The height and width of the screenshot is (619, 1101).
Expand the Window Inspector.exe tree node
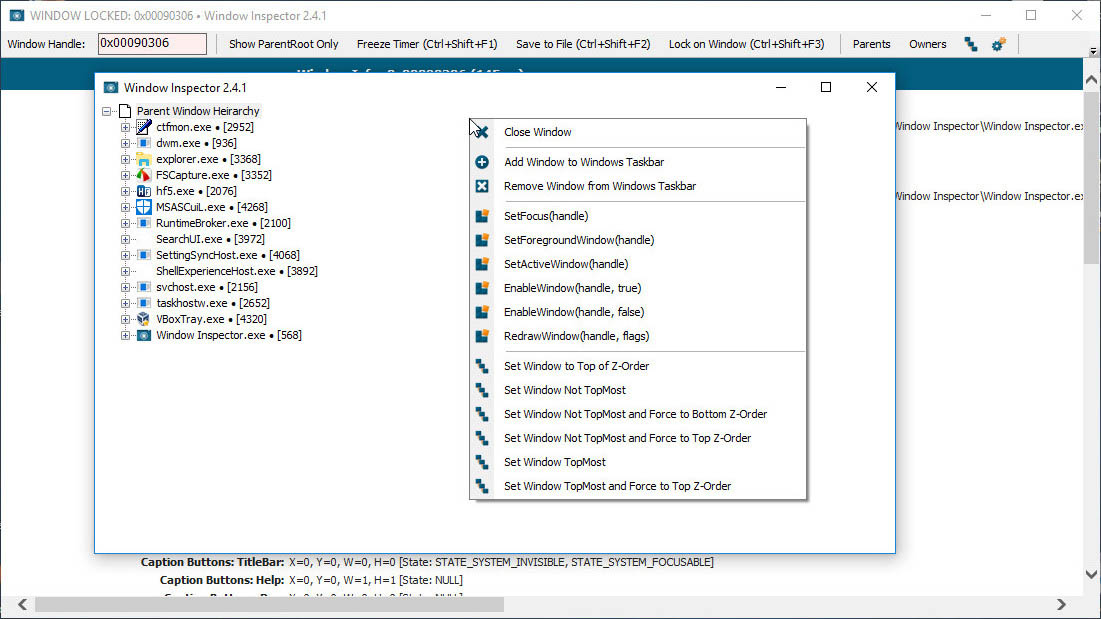click(x=126, y=335)
